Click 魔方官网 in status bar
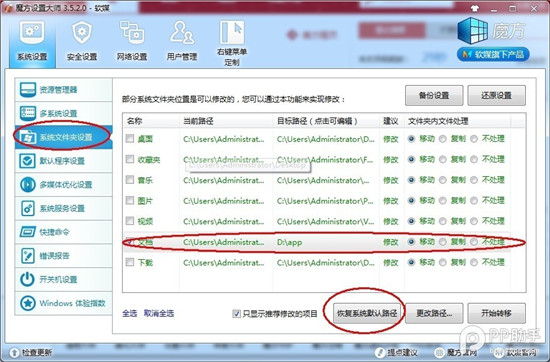550x362 pixels. 456,352
